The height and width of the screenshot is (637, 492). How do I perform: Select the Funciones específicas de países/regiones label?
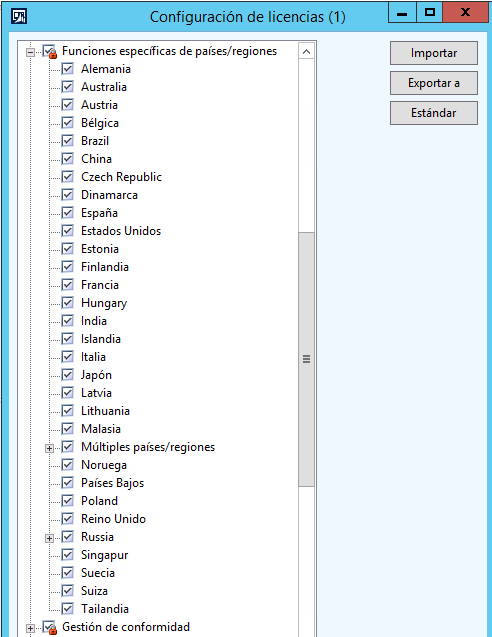click(169, 51)
